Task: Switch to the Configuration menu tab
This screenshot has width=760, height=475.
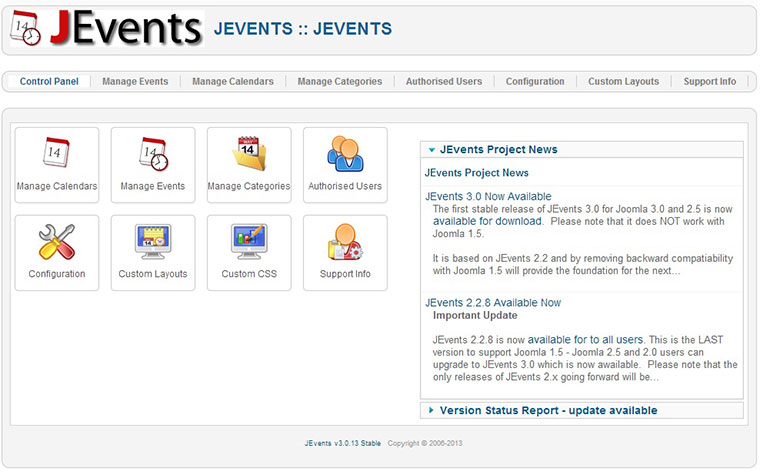Action: point(535,81)
